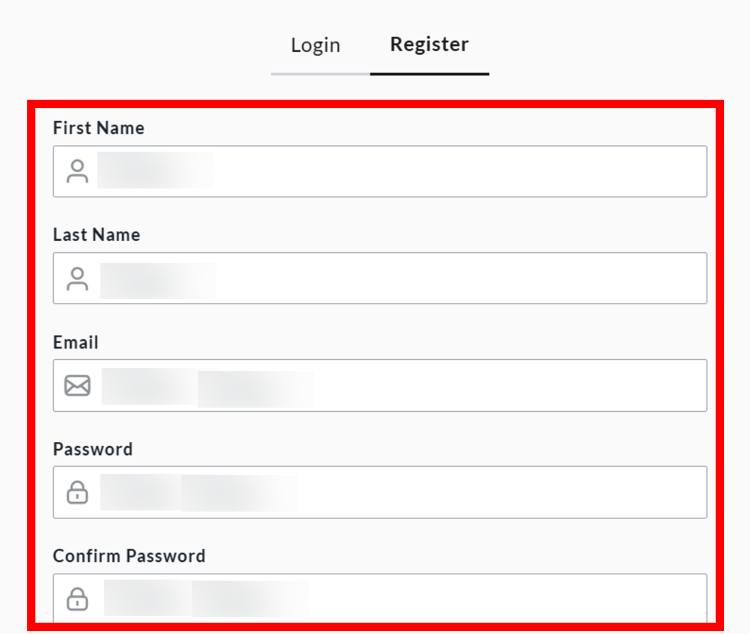Click the blurred placeholder text in Email field
Image resolution: width=750 pixels, height=634 pixels.
coord(208,387)
